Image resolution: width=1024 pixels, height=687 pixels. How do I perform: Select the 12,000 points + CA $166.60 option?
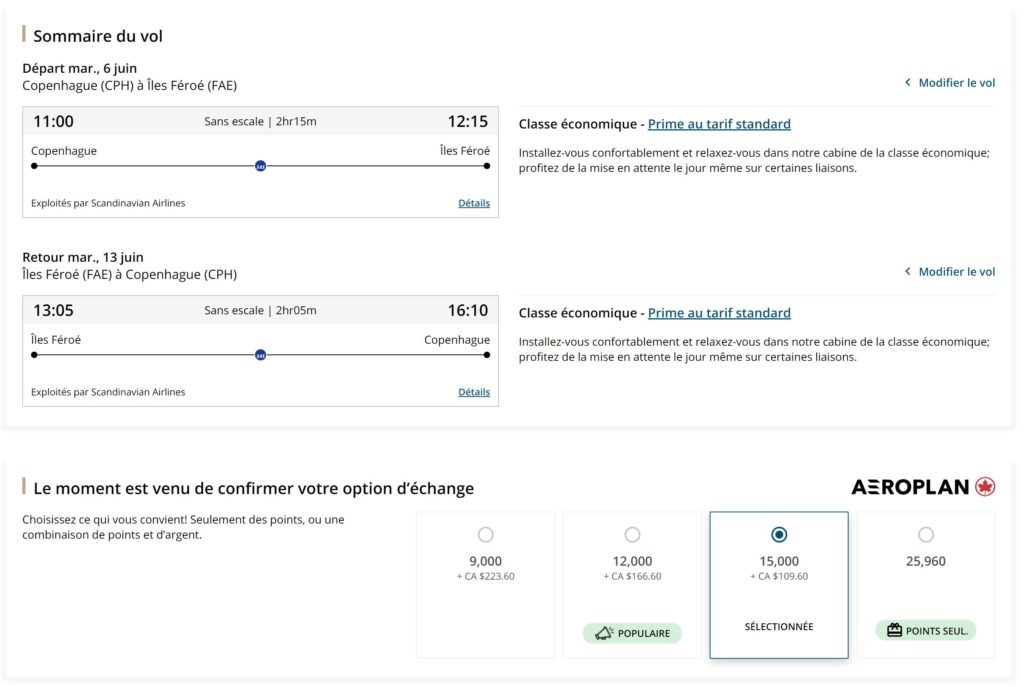(x=632, y=535)
